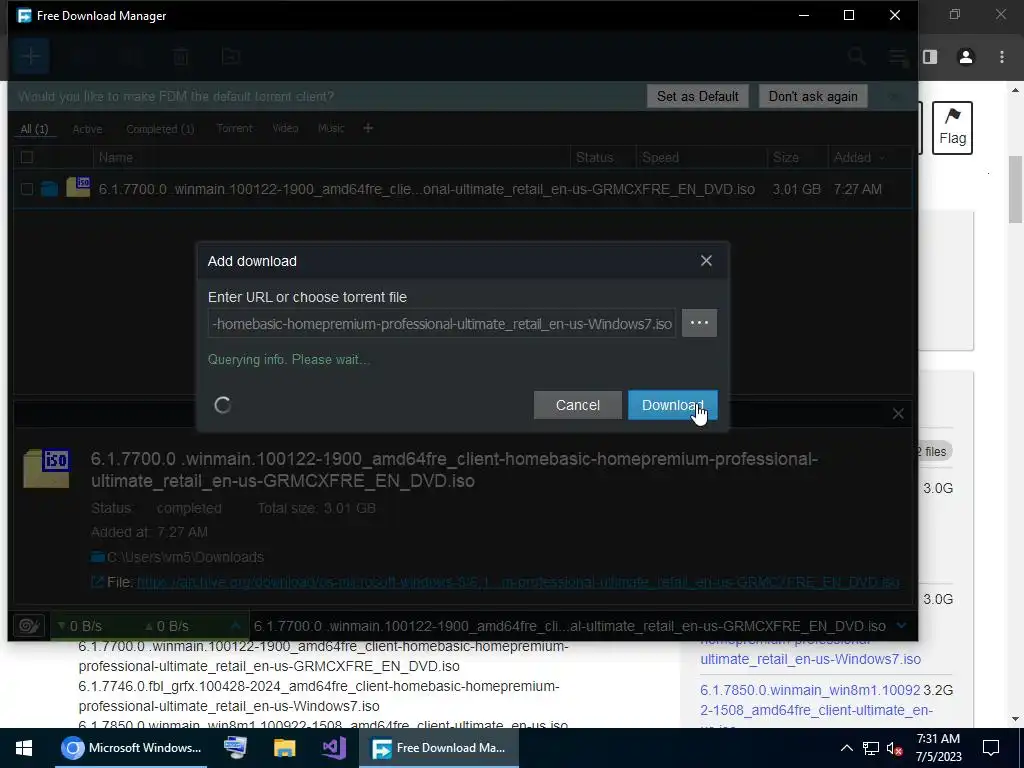Image resolution: width=1024 pixels, height=768 pixels.
Task: Click the ISO file icon in download row
Action: coord(78,187)
